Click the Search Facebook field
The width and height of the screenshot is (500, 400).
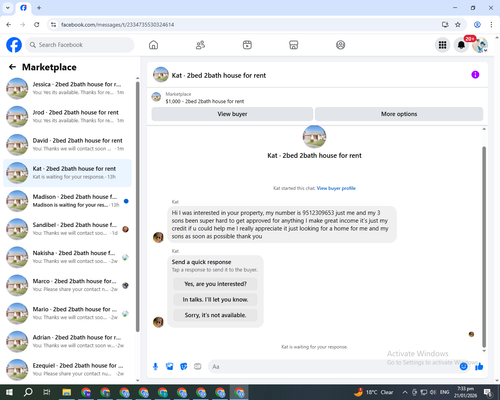pos(80,45)
